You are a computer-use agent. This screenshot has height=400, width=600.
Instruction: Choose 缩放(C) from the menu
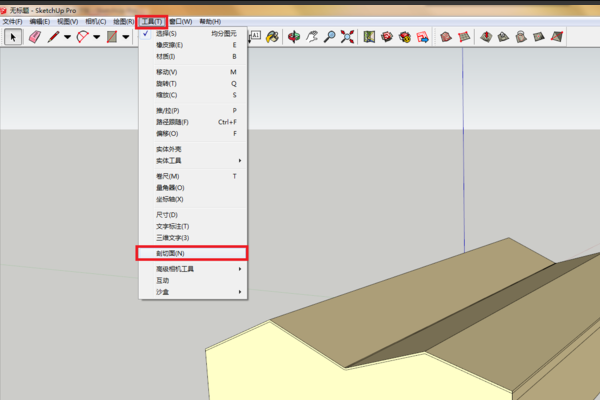coord(193,95)
